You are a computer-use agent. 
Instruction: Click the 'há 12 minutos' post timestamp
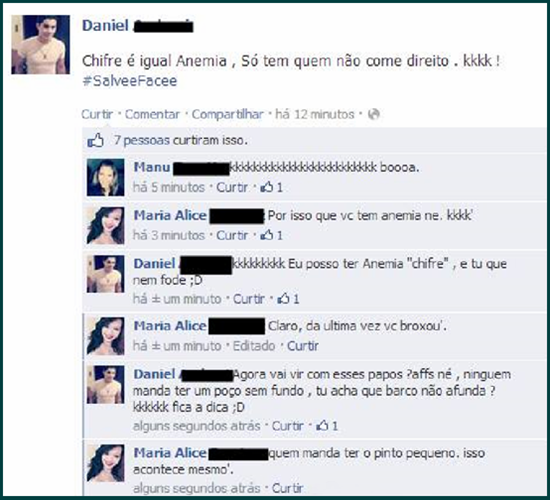click(x=315, y=114)
